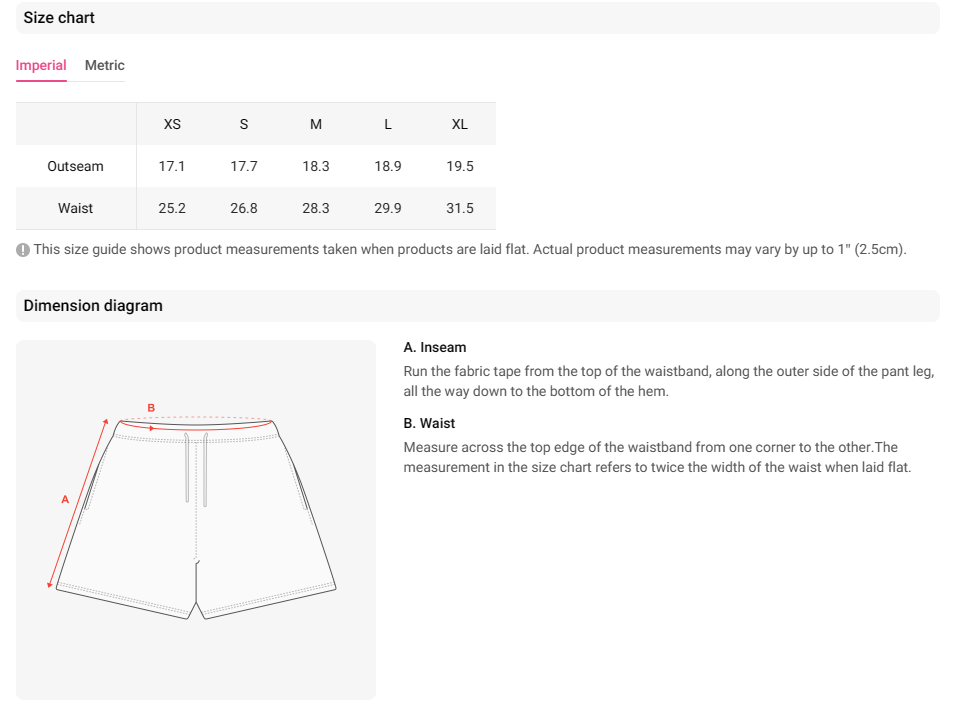Click the Size chart section heading

[59, 18]
